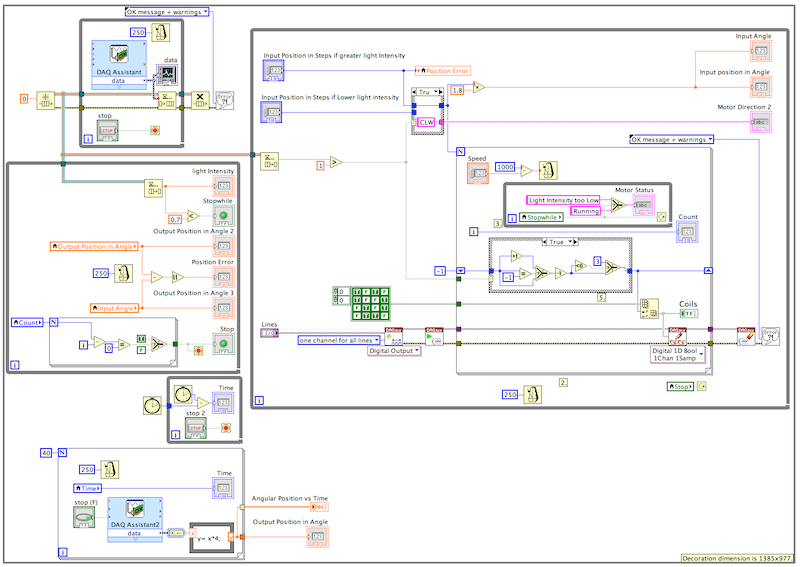Select the Input Angle indicator terminal
Viewport: 800px width, 567px height.
761,51
